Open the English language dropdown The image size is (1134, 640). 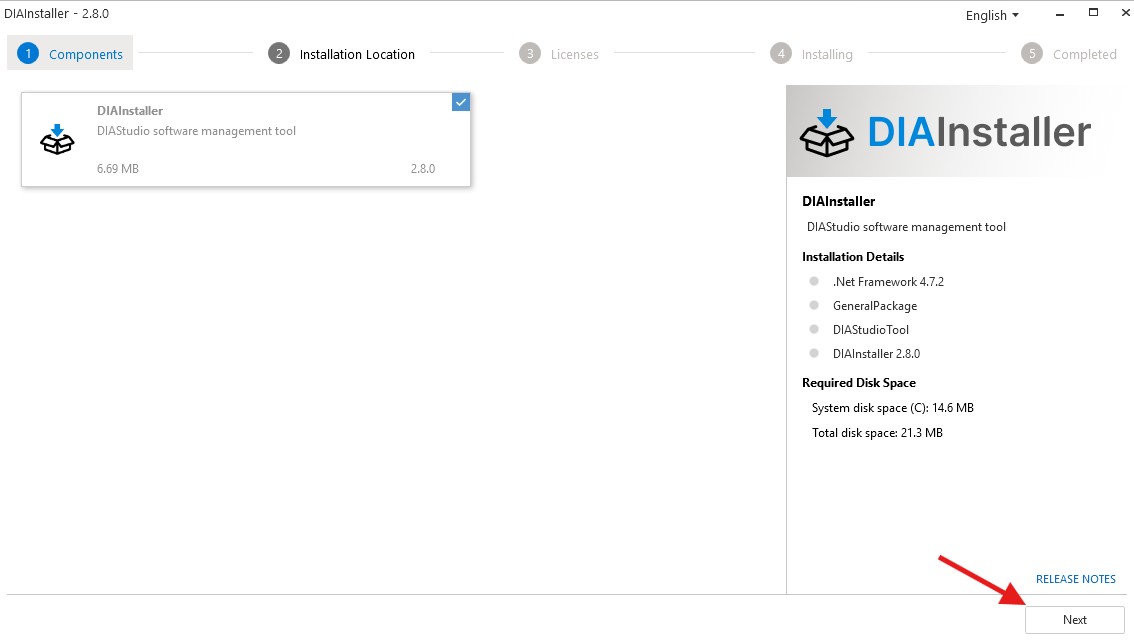click(x=992, y=15)
